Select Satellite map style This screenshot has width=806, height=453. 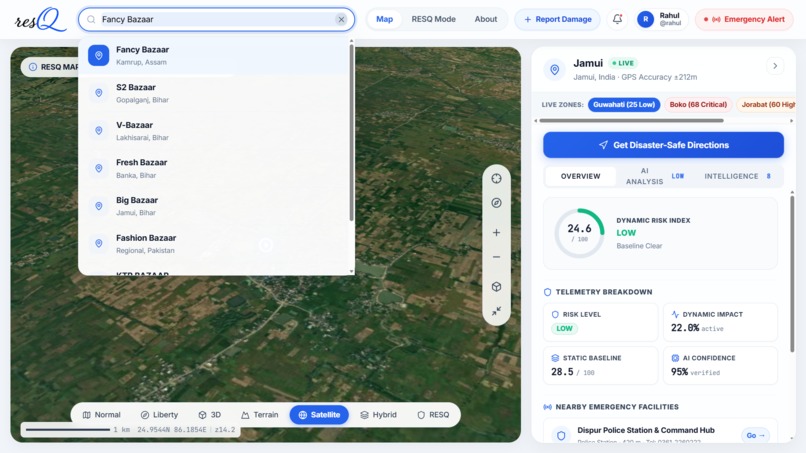[319, 415]
